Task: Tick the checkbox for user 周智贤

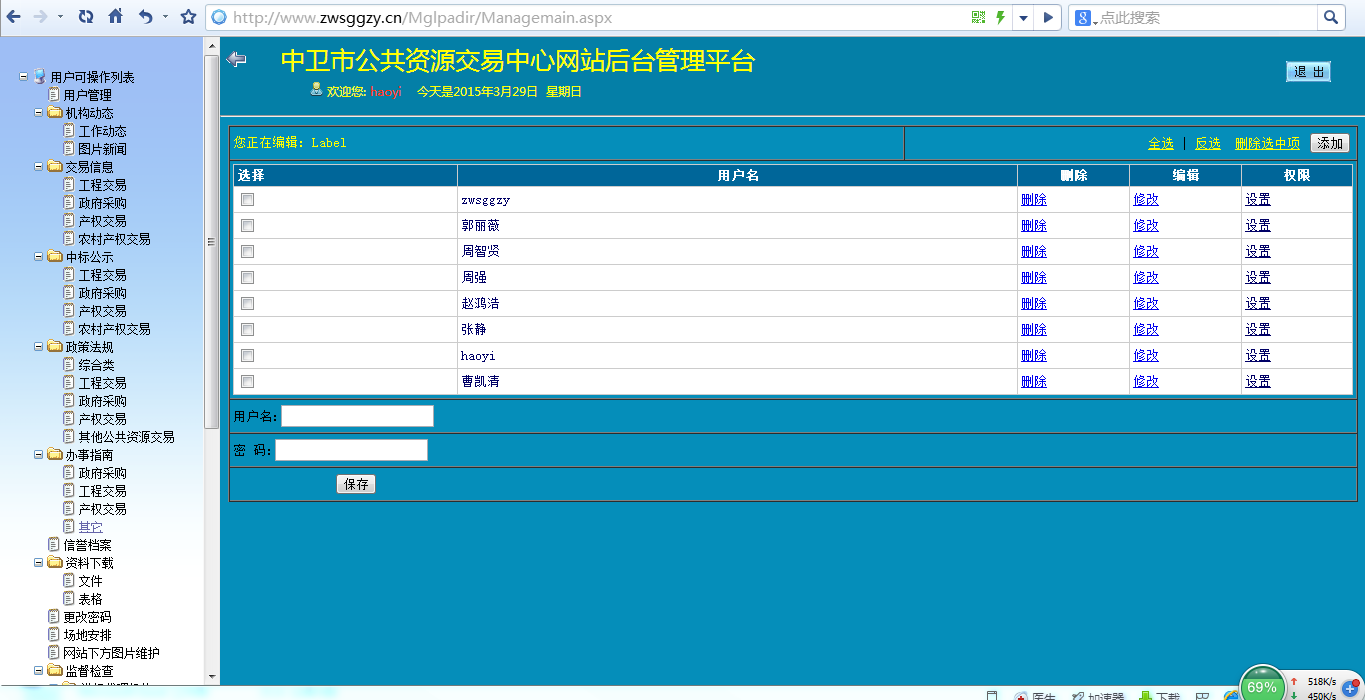Action: click(247, 251)
